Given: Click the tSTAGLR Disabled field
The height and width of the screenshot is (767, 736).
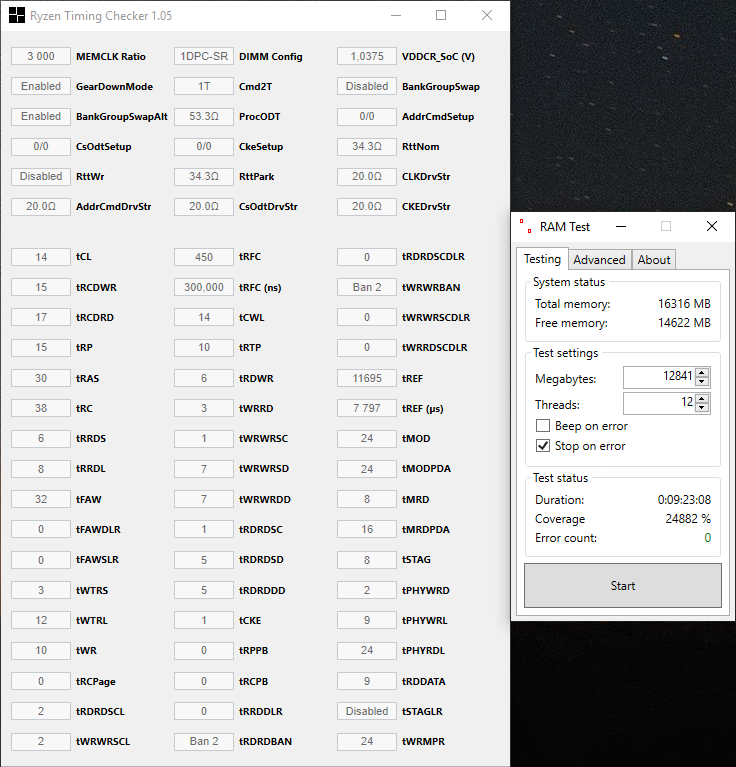Looking at the screenshot, I should (x=367, y=711).
